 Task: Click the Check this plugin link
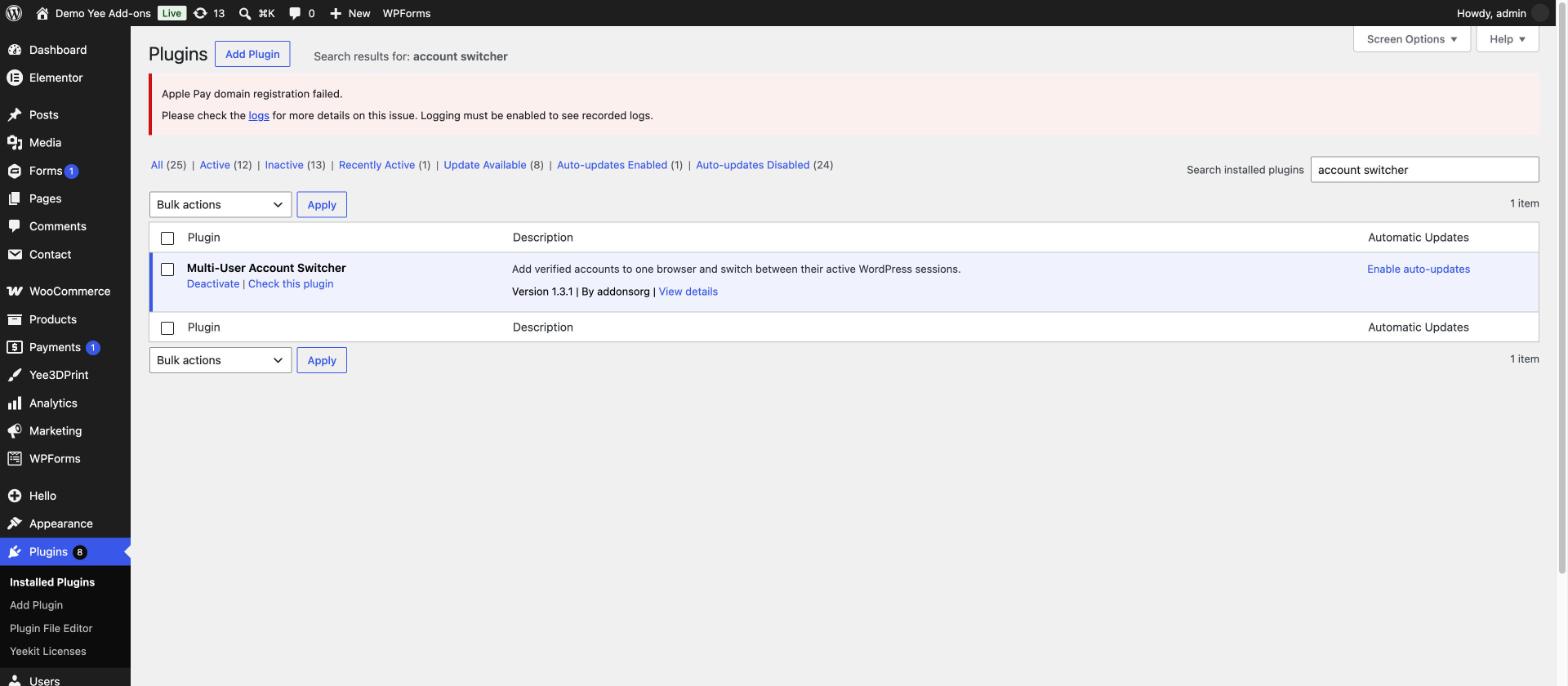pyautogui.click(x=290, y=284)
